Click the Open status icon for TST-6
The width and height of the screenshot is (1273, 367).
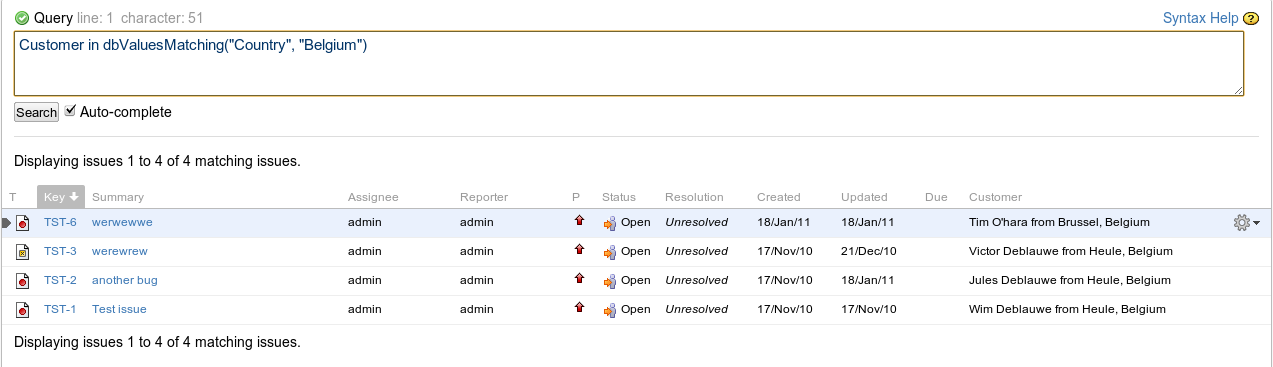pos(609,223)
